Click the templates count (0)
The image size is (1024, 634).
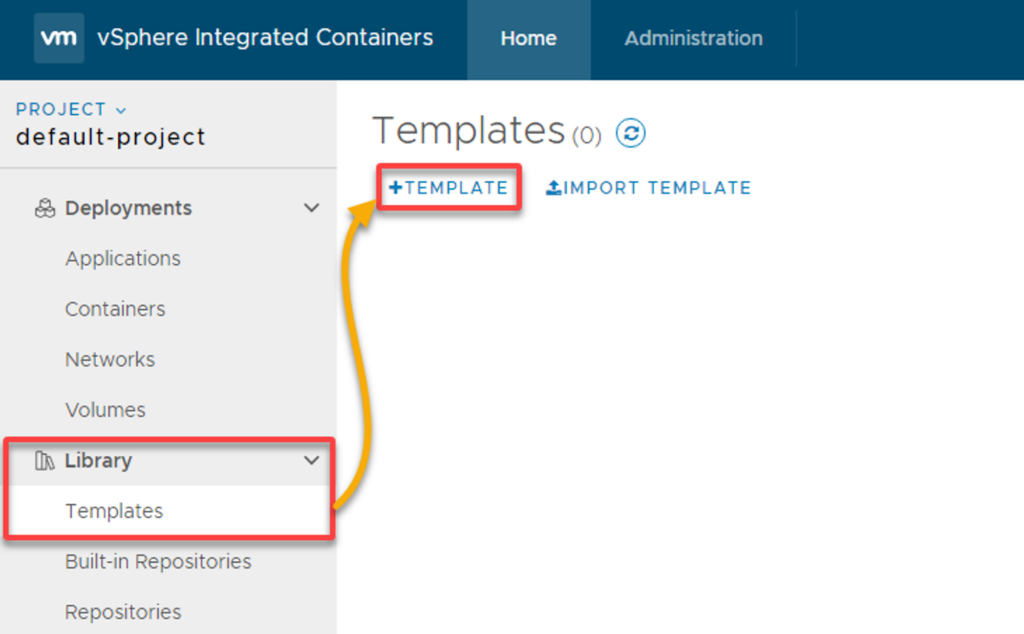pyautogui.click(x=586, y=135)
